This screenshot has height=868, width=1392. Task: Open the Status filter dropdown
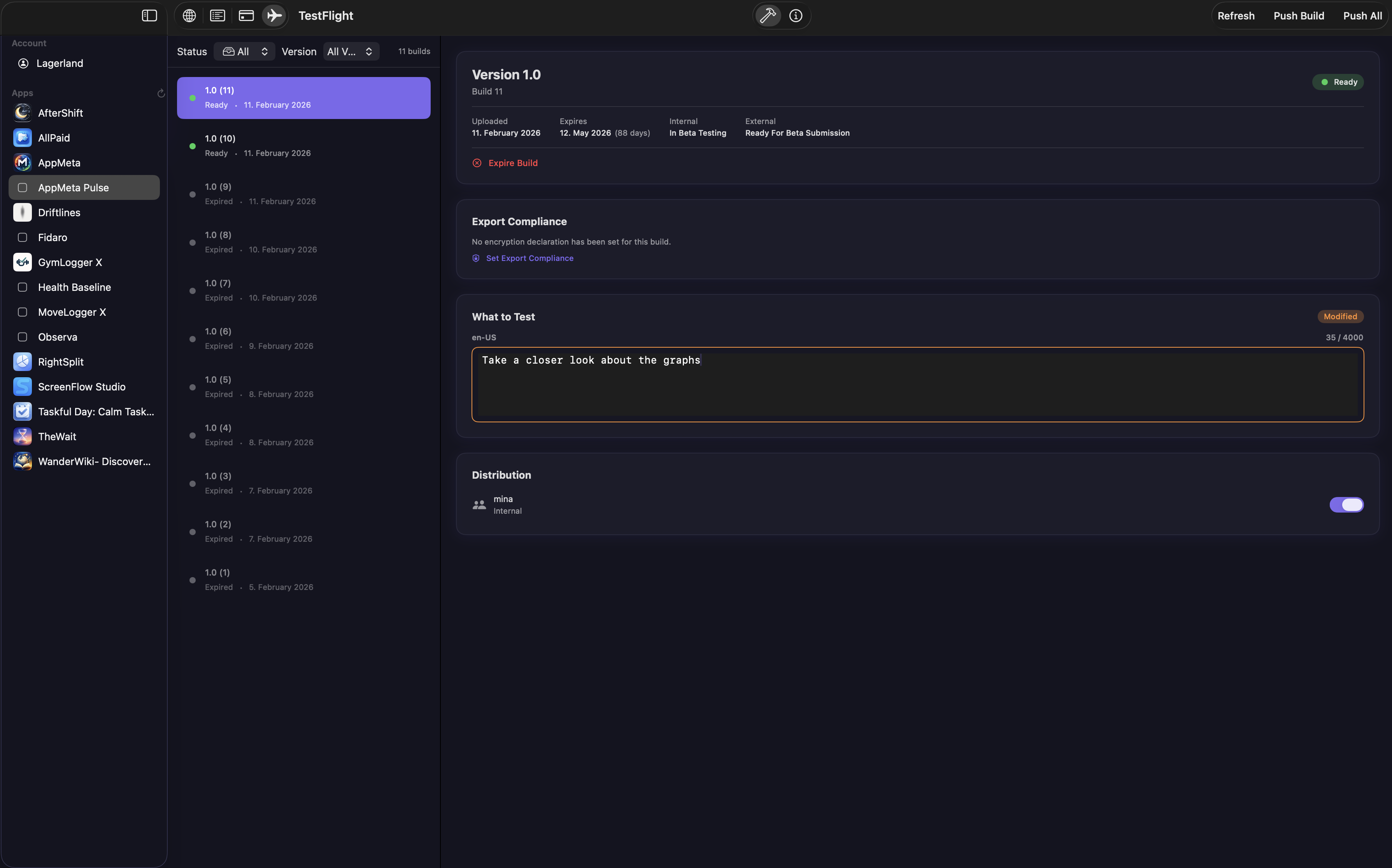click(244, 51)
